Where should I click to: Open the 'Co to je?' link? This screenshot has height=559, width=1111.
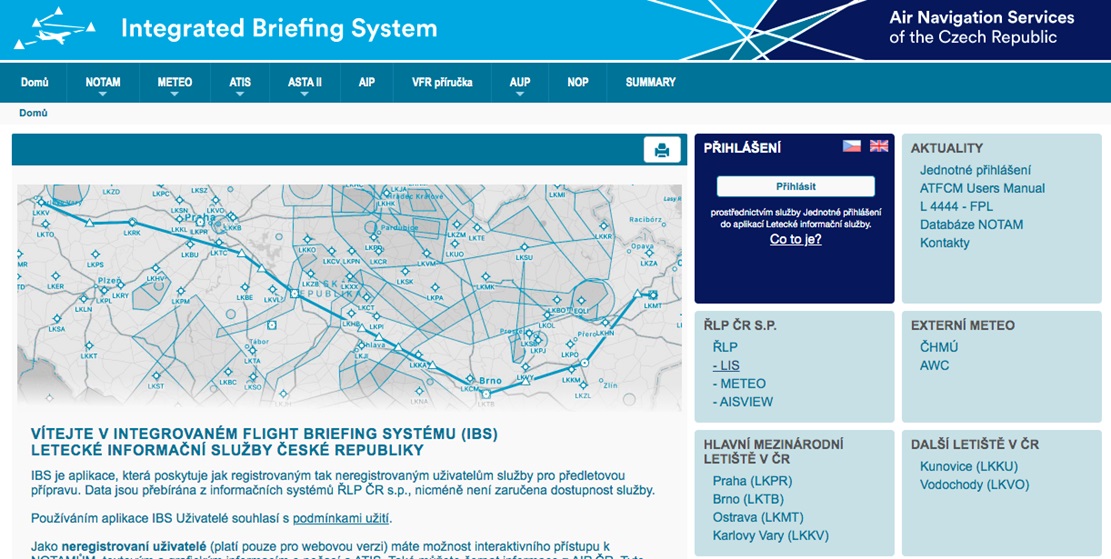pos(796,239)
